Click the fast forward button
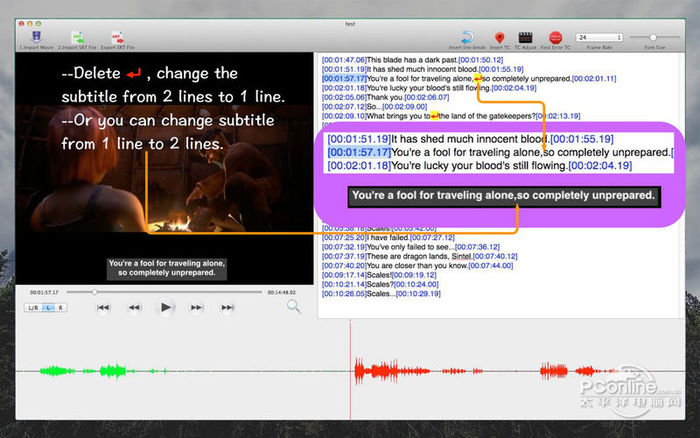 pyautogui.click(x=197, y=308)
